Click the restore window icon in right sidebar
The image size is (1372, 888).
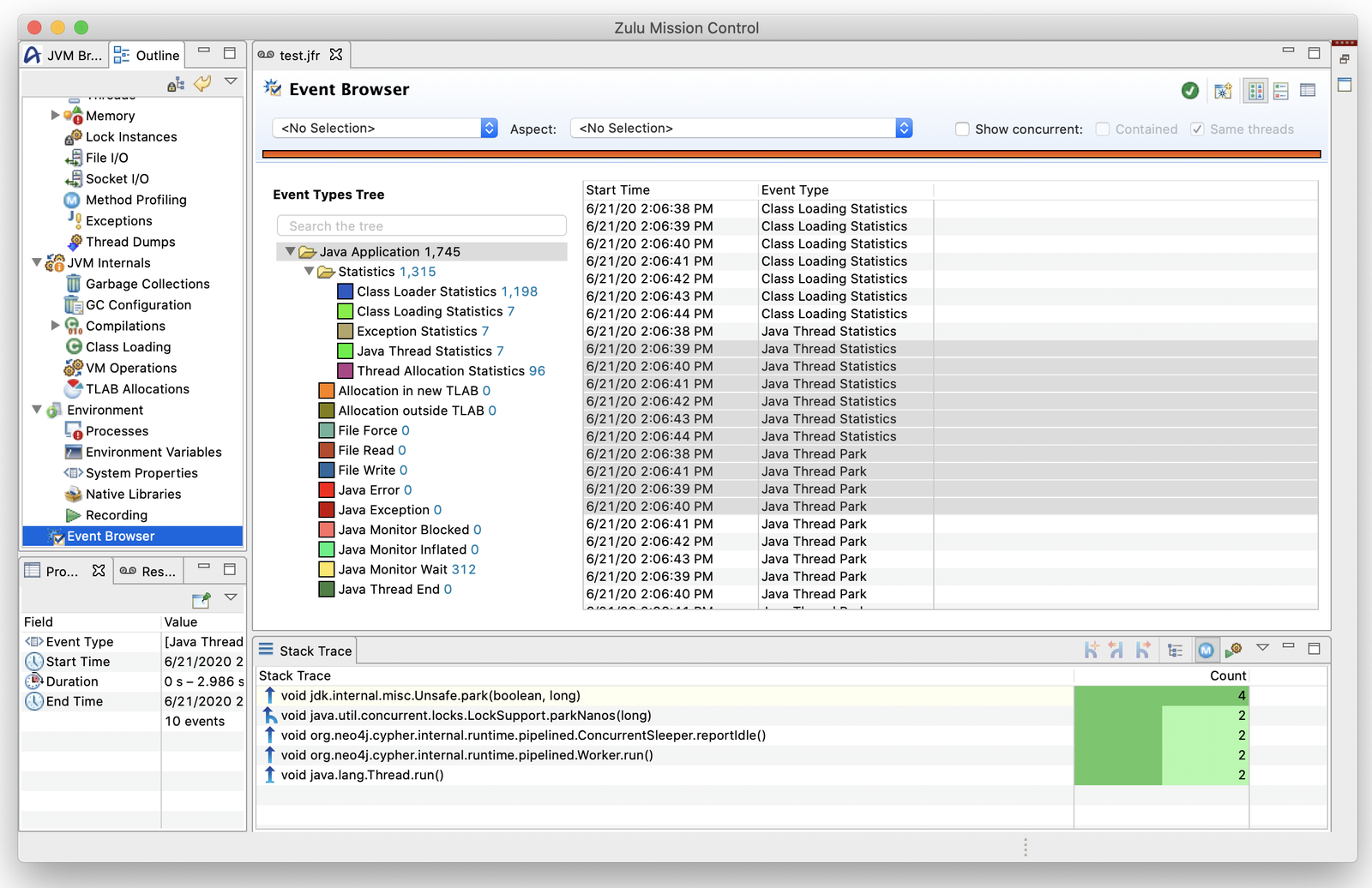pos(1344,59)
